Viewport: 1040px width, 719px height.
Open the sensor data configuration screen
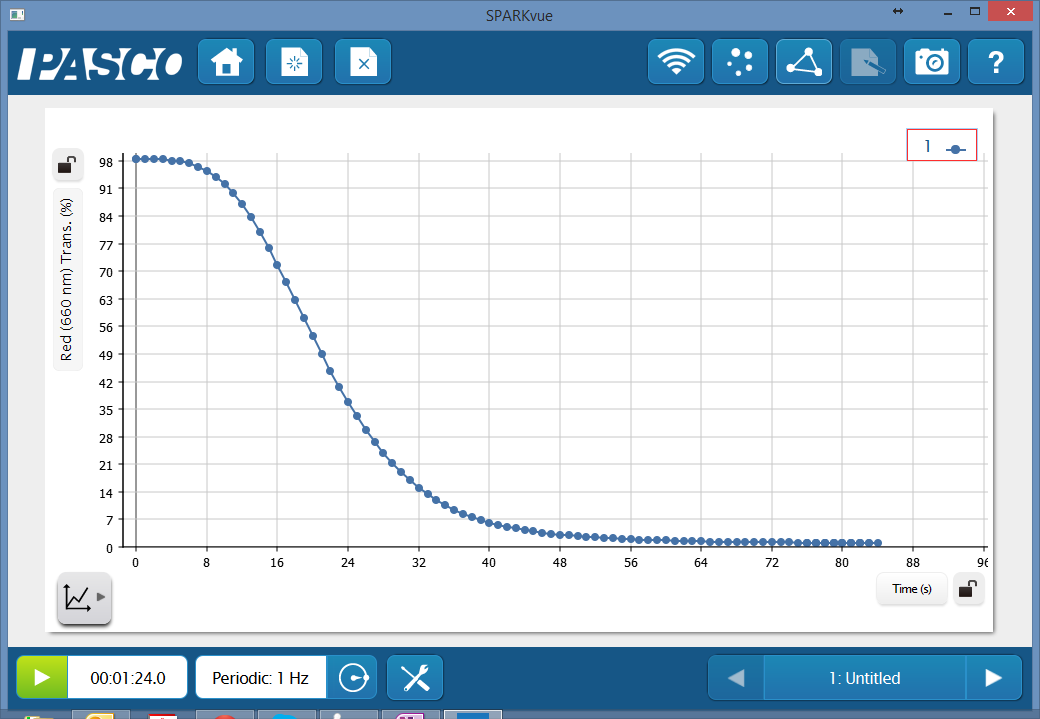[740, 61]
